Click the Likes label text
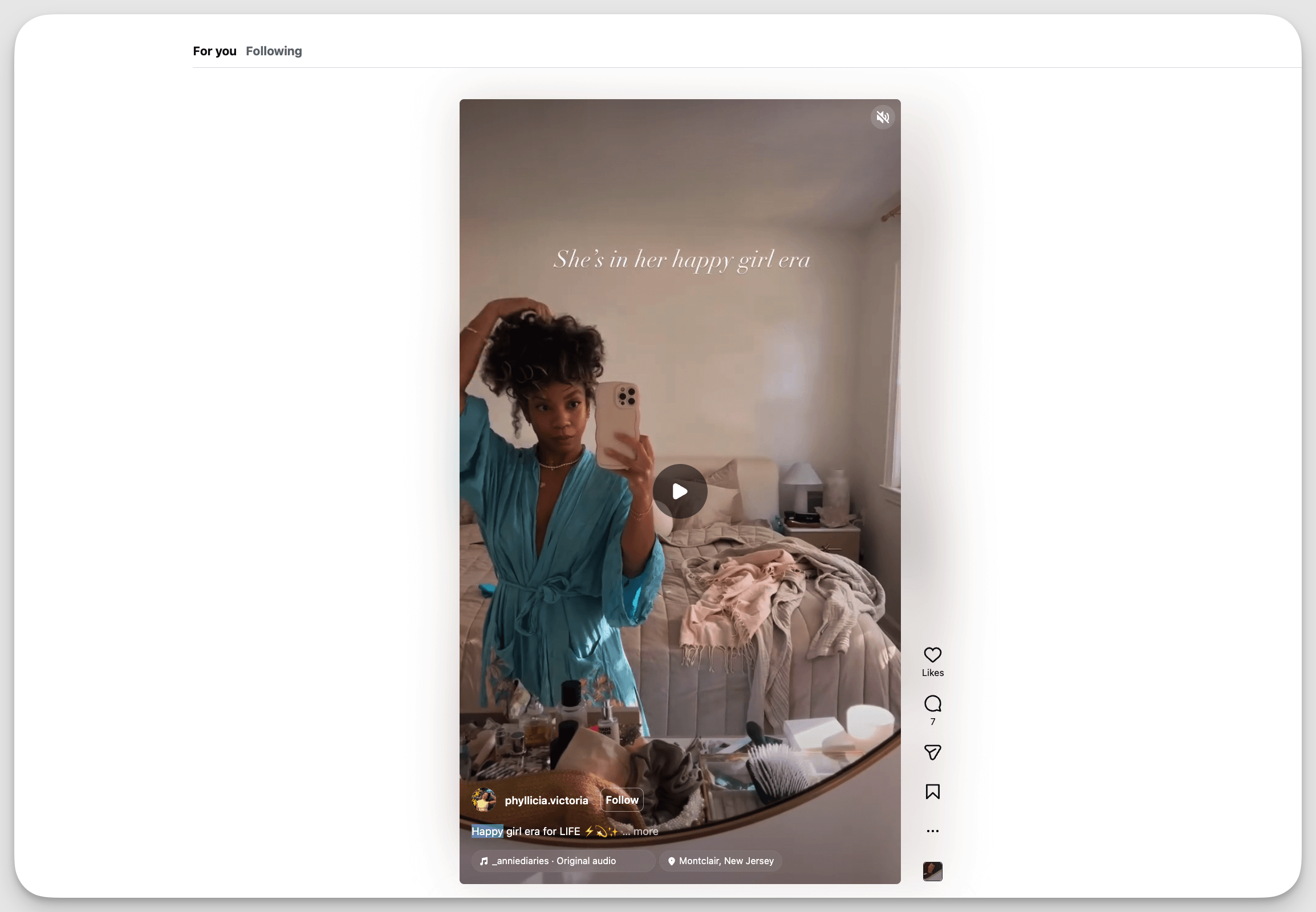The image size is (1316, 912). [x=932, y=673]
